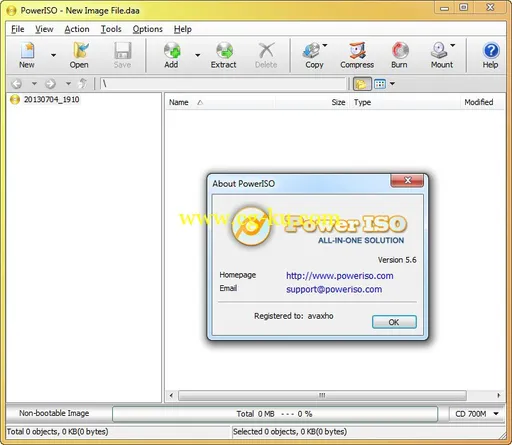This screenshot has width=512, height=445.
Task: Toggle the folder tree view icon
Action: [x=362, y=84]
